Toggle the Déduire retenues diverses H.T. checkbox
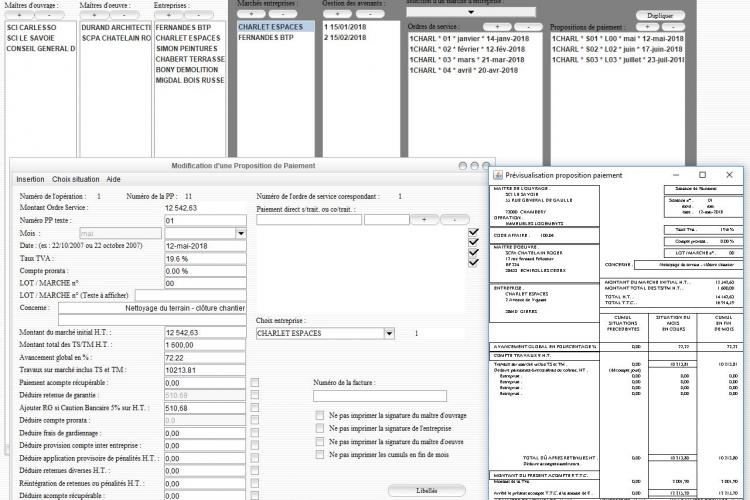 (254, 470)
